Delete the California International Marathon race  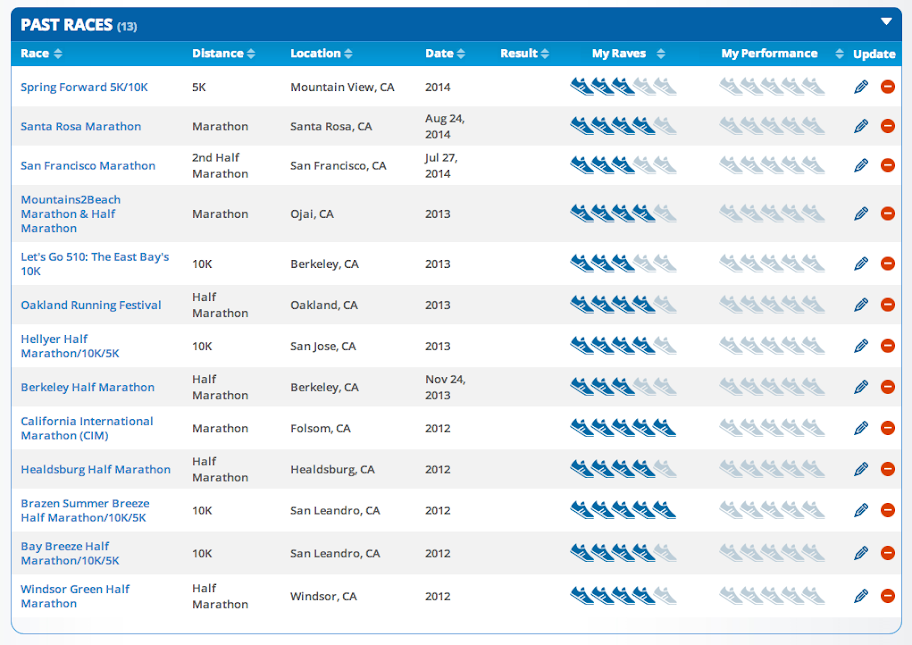(x=888, y=428)
